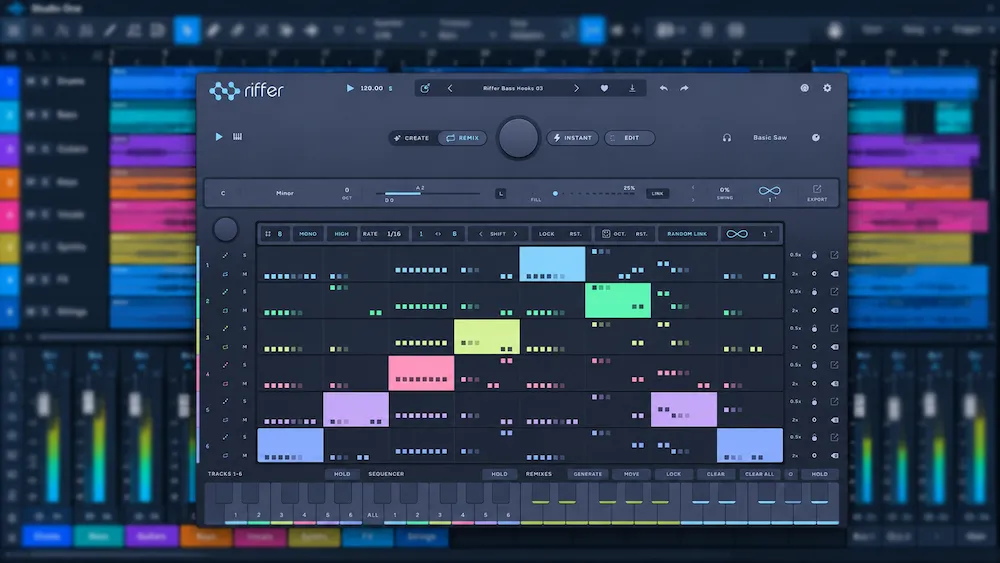Click the upper chevron beside Swing

[693, 187]
